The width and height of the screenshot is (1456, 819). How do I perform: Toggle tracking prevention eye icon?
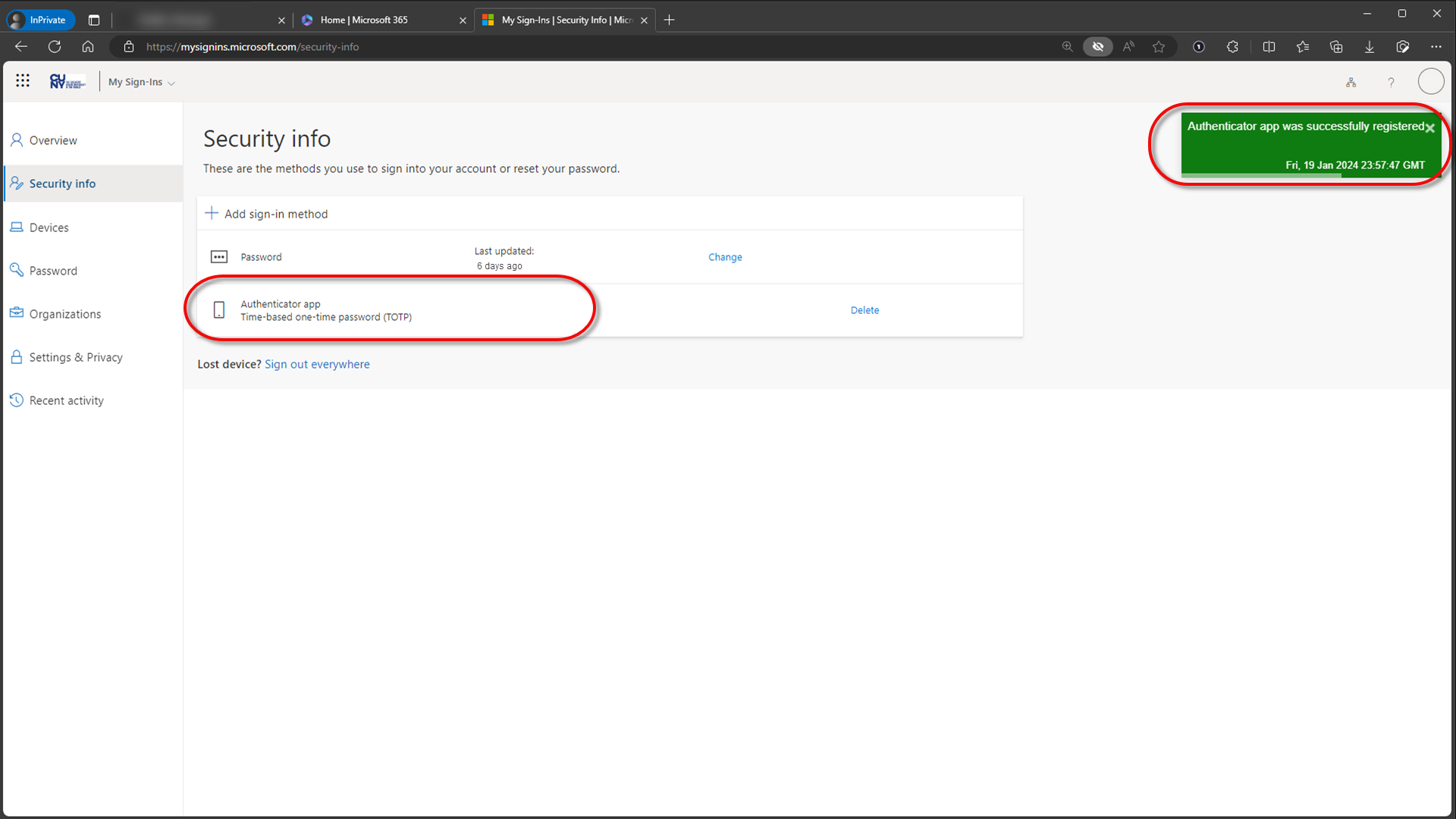pyautogui.click(x=1097, y=47)
